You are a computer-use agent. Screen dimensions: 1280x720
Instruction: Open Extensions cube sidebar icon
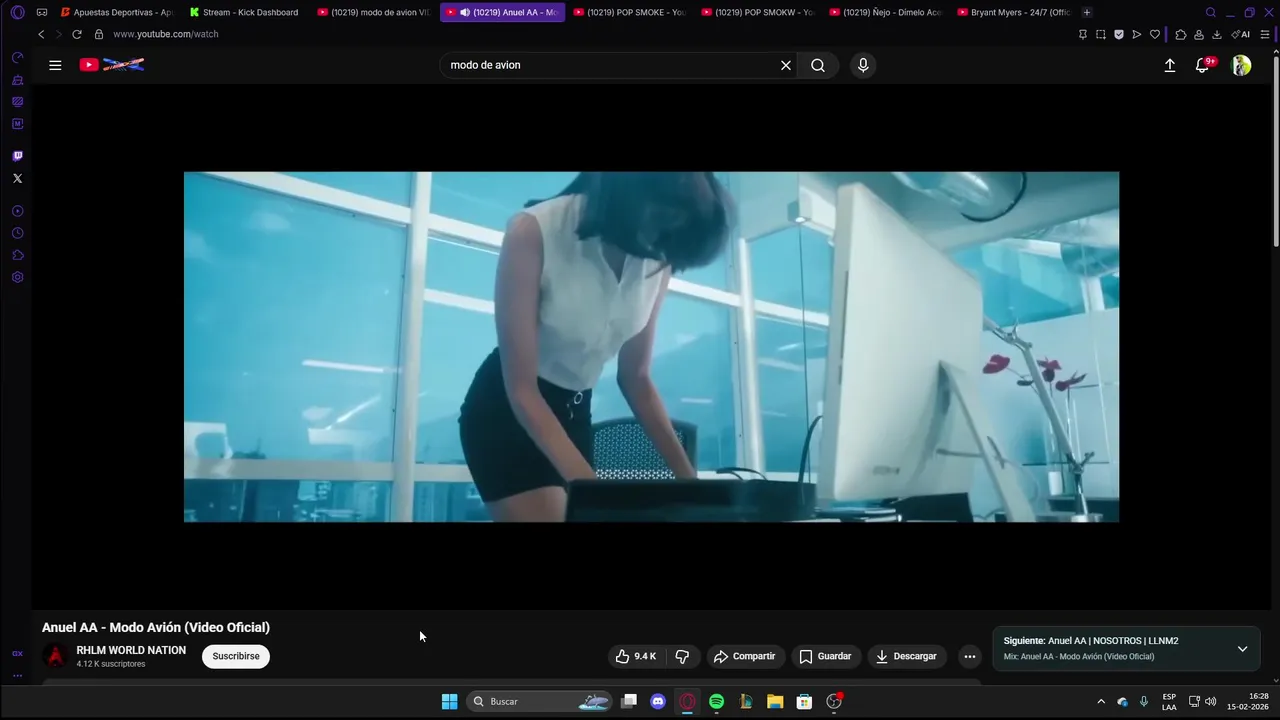pos(17,255)
